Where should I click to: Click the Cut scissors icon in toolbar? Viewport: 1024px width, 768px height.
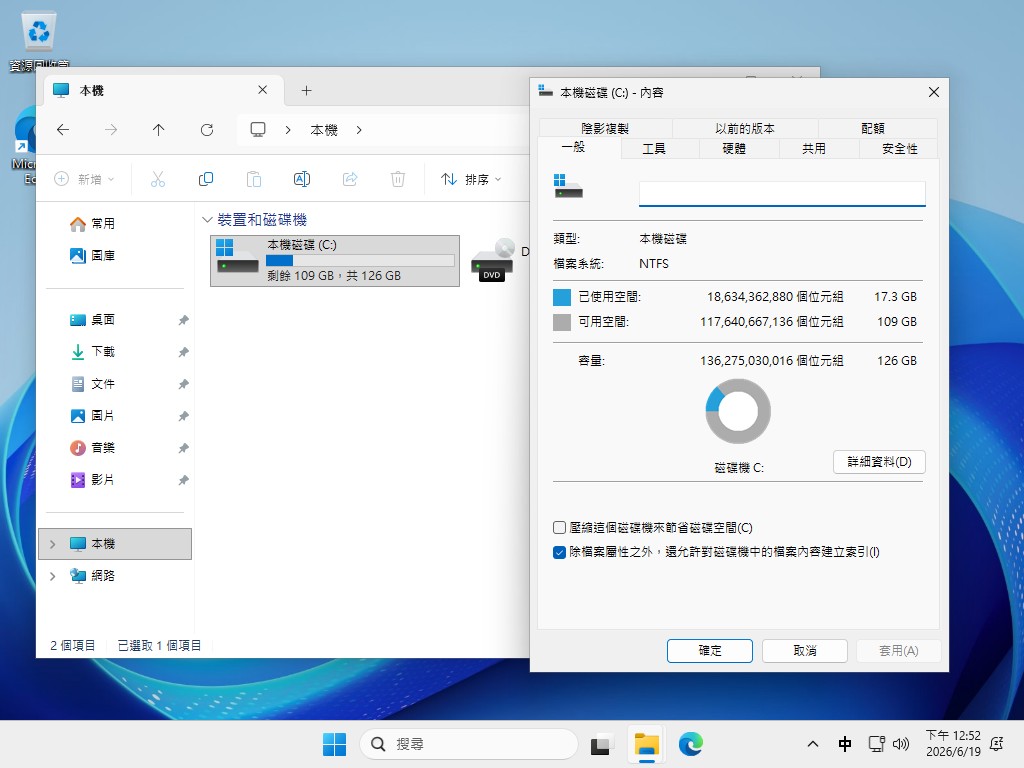(x=157, y=179)
